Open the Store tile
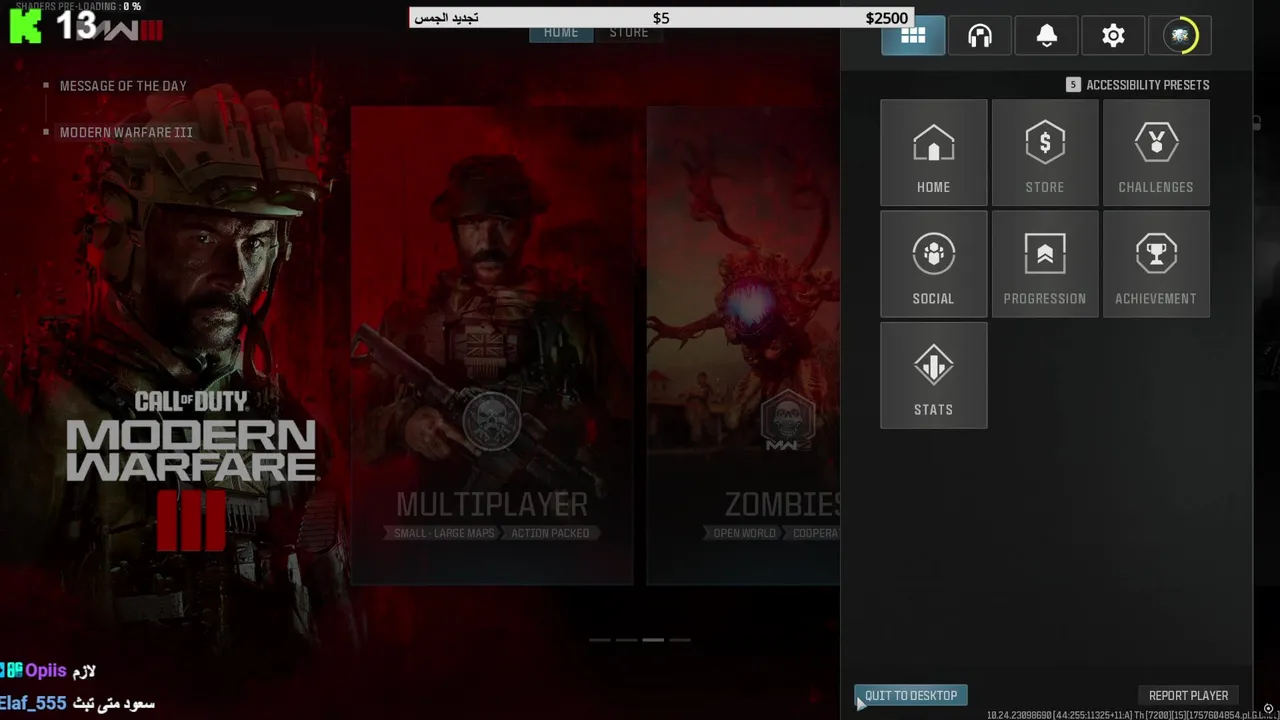 pyautogui.click(x=1044, y=153)
